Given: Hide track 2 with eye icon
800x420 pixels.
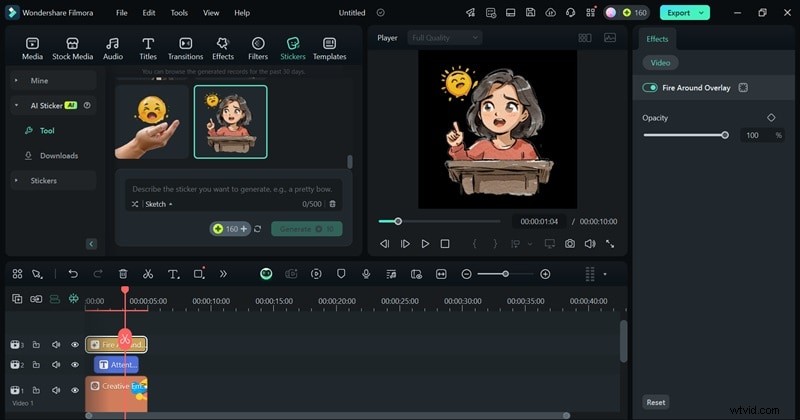Looking at the screenshot, I should 75,365.
